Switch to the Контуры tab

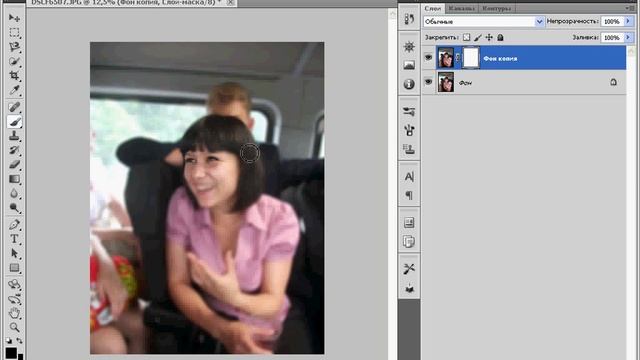click(496, 8)
